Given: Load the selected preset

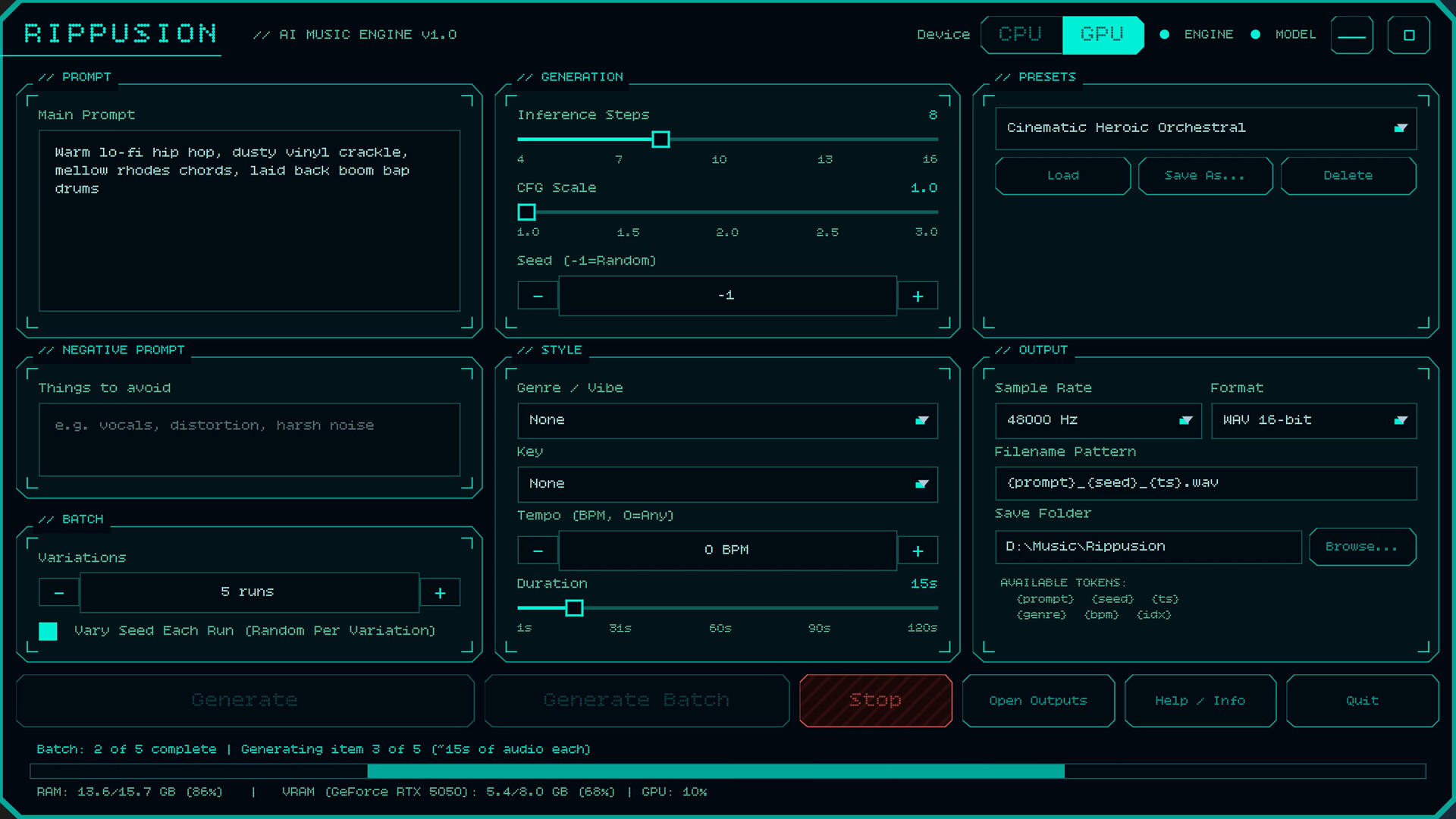Looking at the screenshot, I should point(1063,176).
